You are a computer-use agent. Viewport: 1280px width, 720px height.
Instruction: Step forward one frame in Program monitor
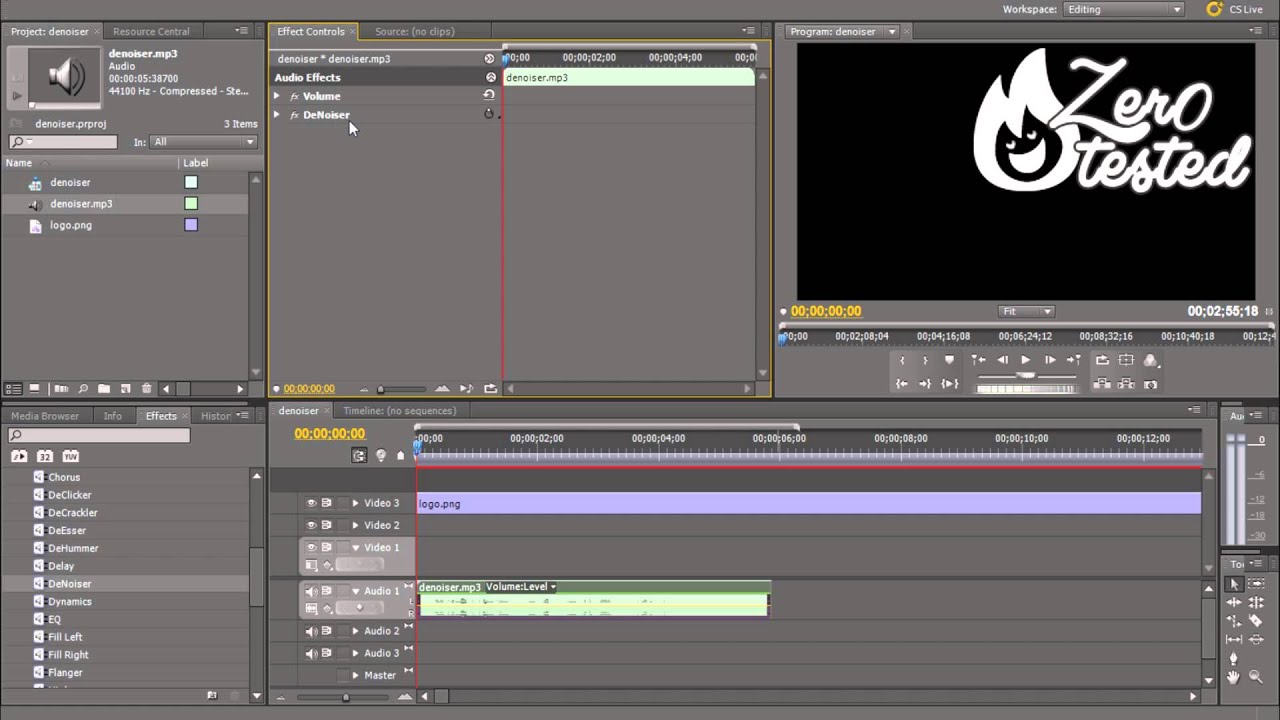click(1049, 360)
